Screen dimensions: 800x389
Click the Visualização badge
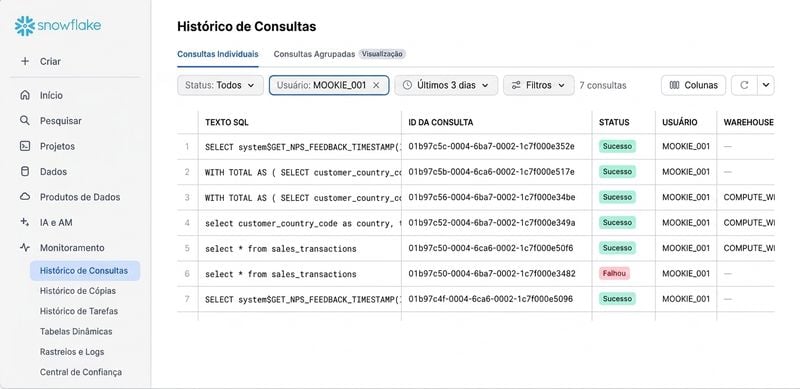(x=382, y=54)
